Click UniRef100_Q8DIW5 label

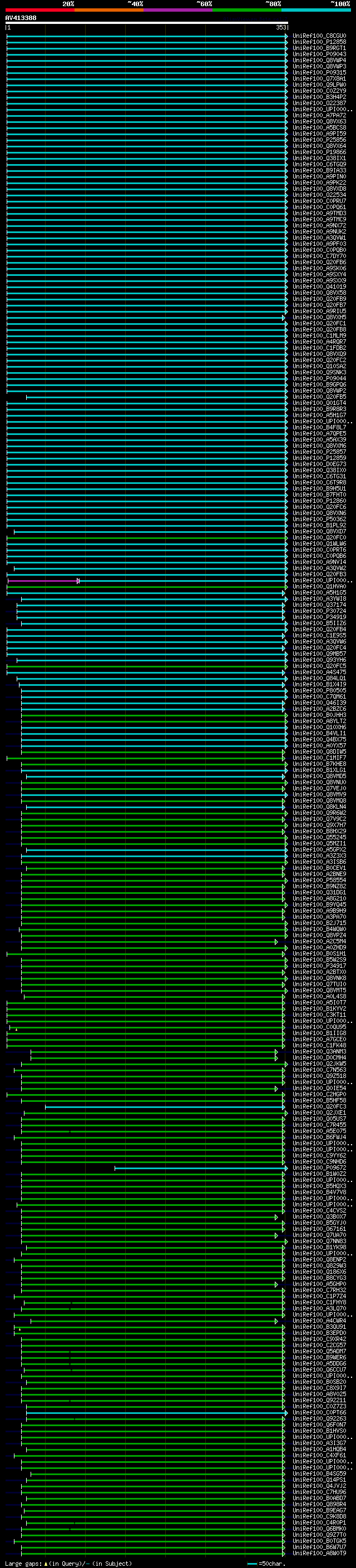[x=319, y=752]
